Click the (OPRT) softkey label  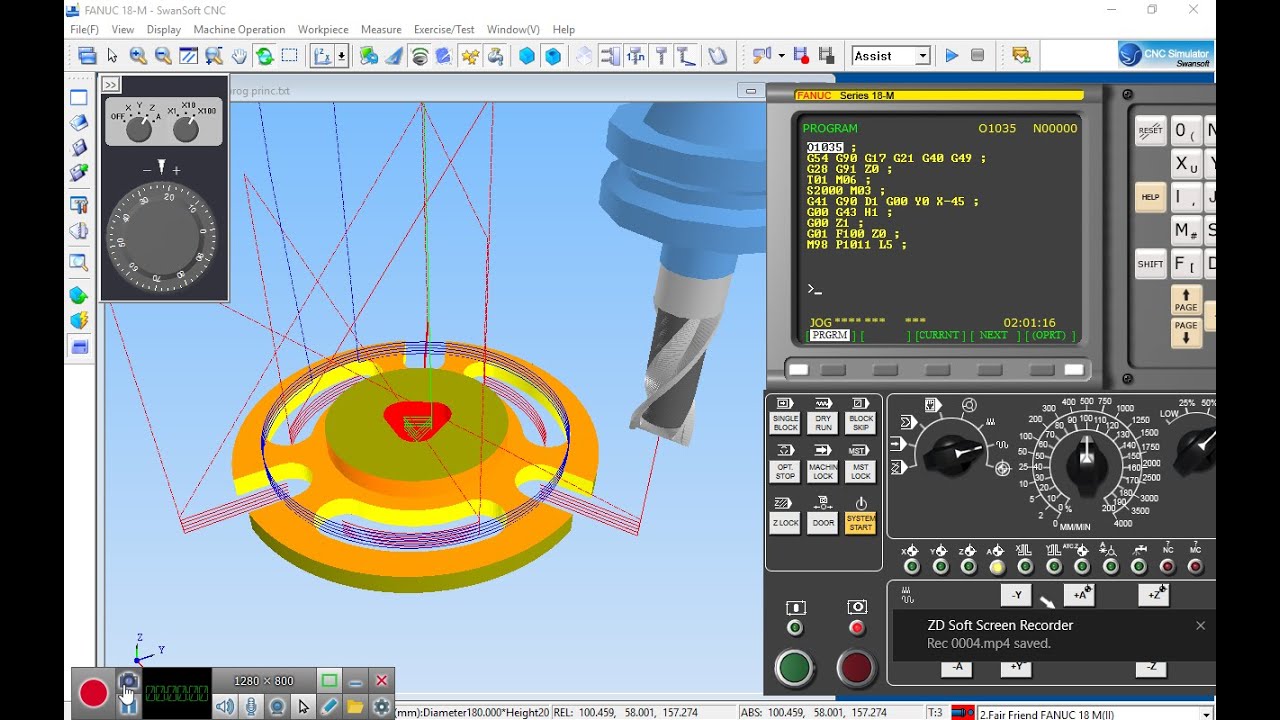1049,335
